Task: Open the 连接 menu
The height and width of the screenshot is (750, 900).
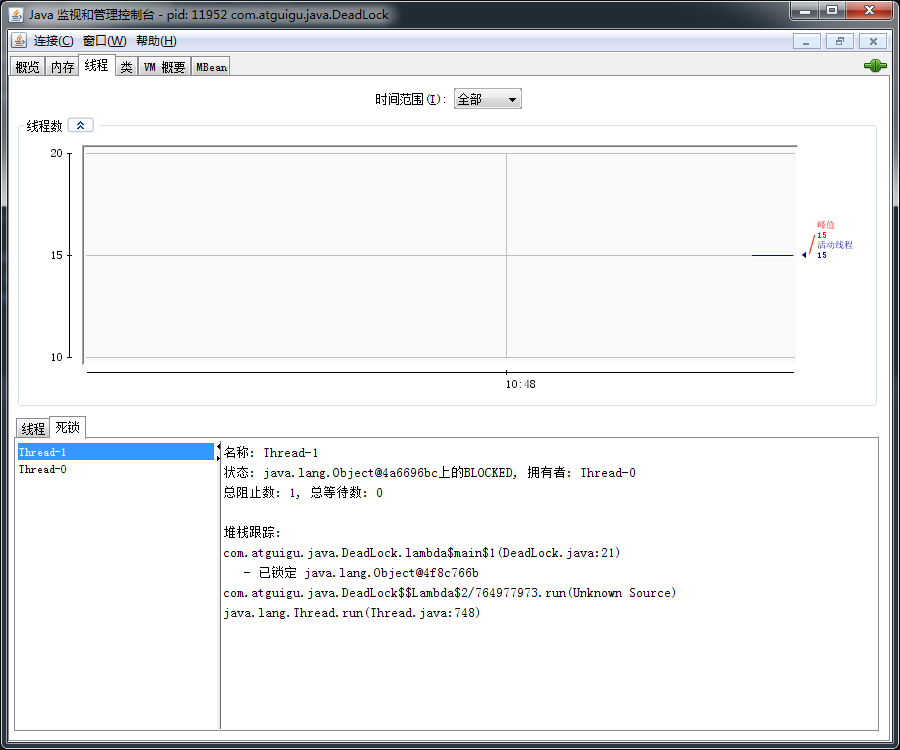Action: point(53,41)
